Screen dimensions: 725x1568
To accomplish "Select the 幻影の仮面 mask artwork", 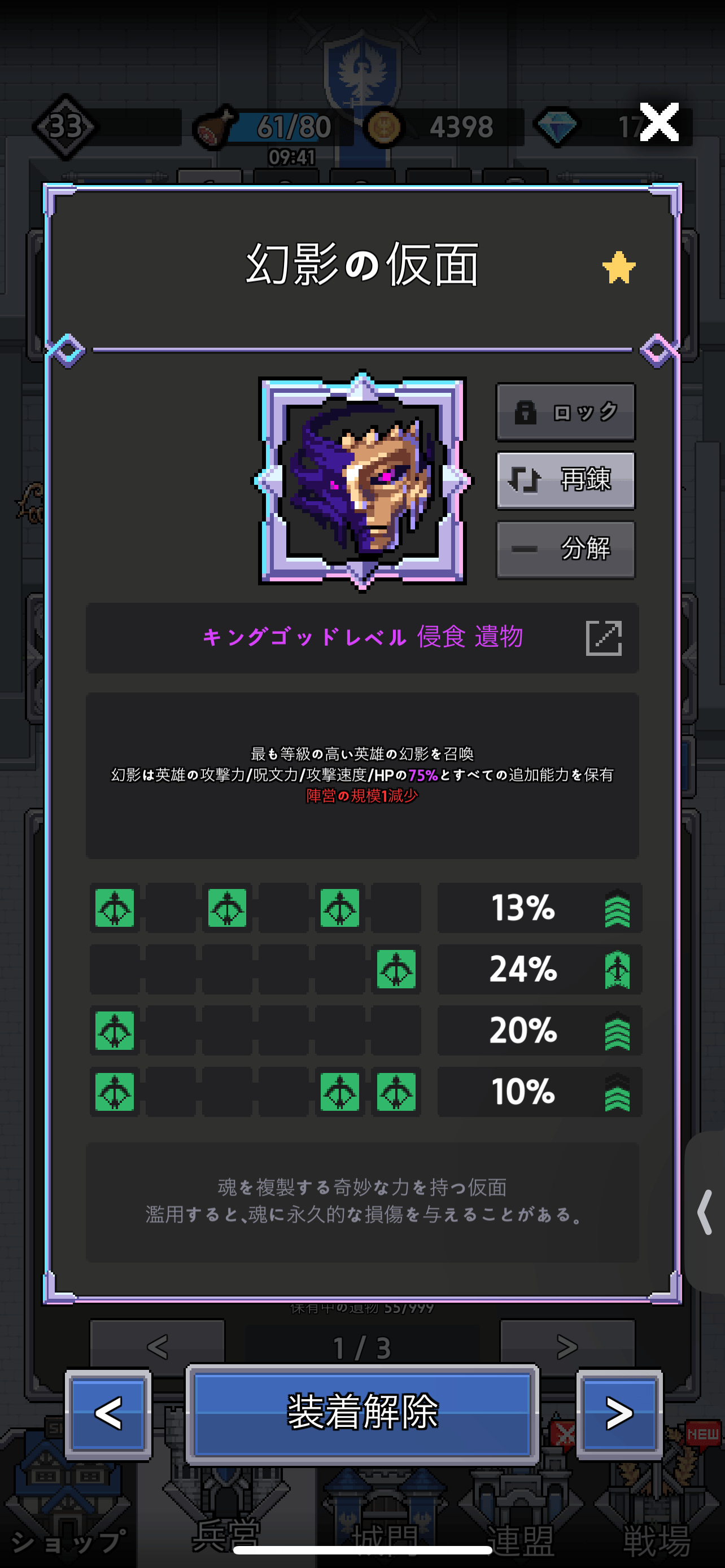I will click(362, 481).
